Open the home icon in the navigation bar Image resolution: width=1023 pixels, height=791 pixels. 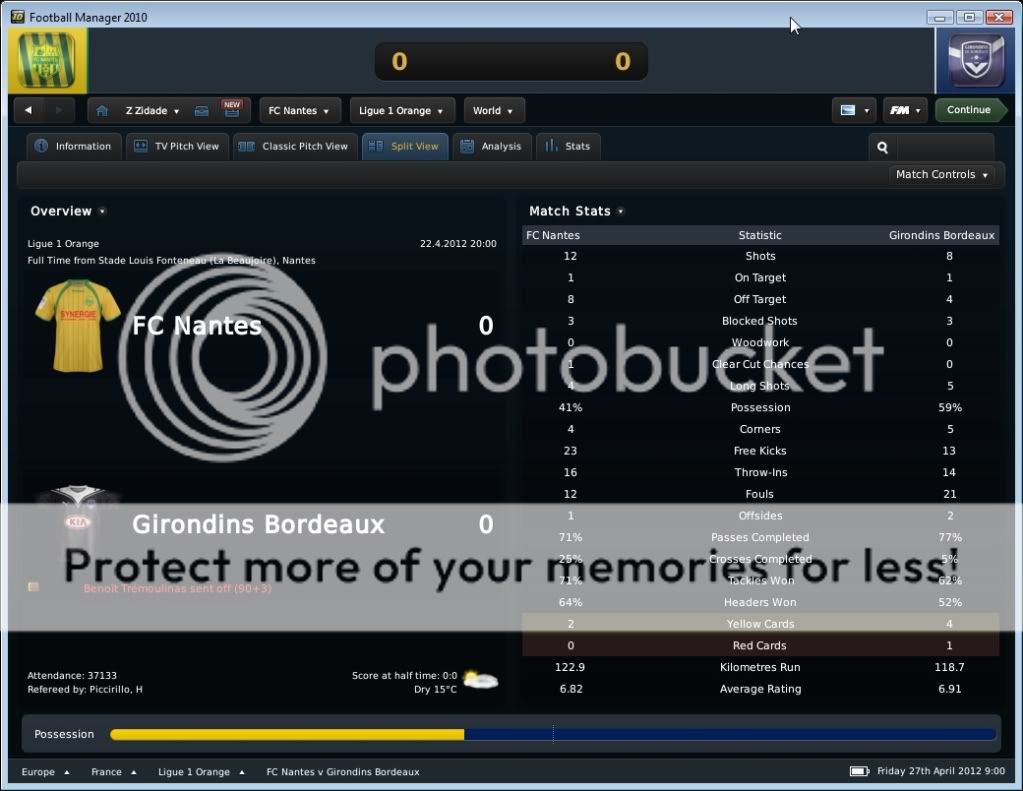point(102,111)
